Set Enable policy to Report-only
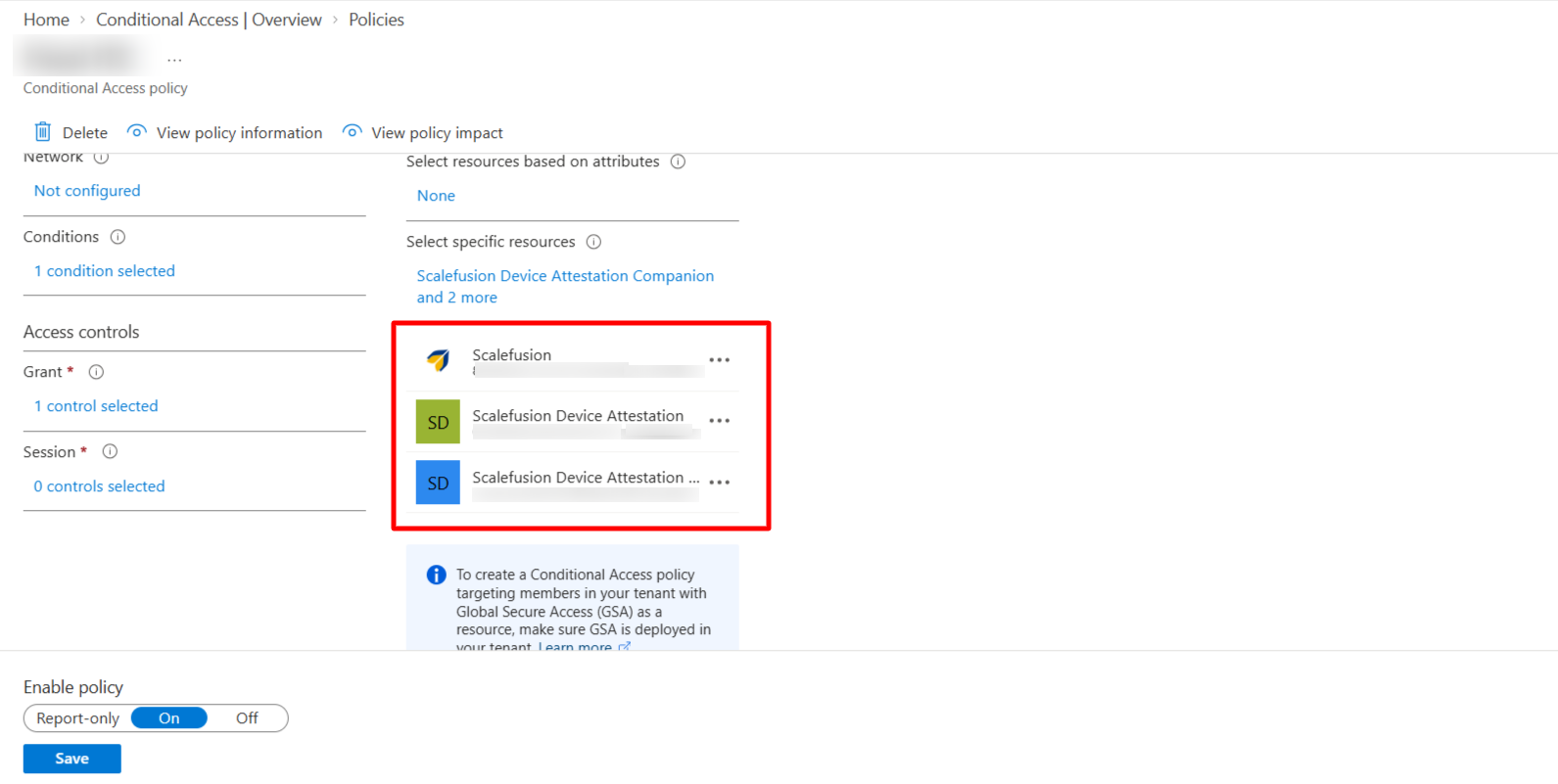The width and height of the screenshot is (1558, 784). tap(77, 718)
